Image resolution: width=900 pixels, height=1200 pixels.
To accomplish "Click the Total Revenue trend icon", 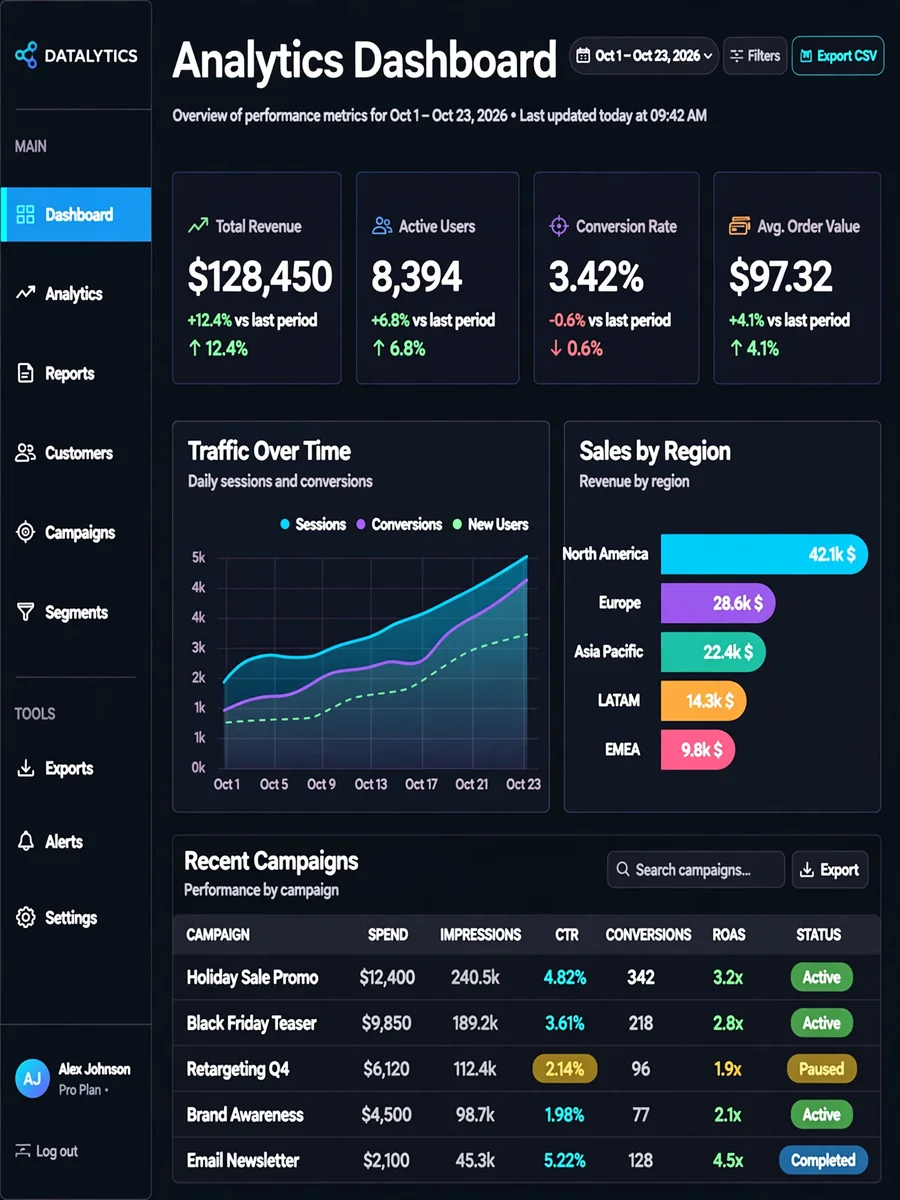I will pos(198,226).
